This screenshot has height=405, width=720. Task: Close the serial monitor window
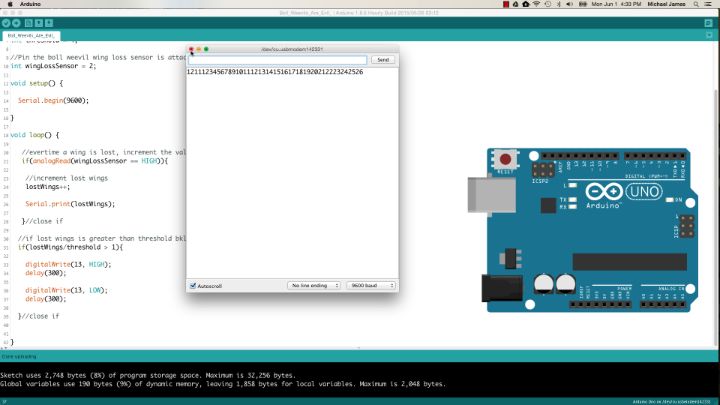191,49
